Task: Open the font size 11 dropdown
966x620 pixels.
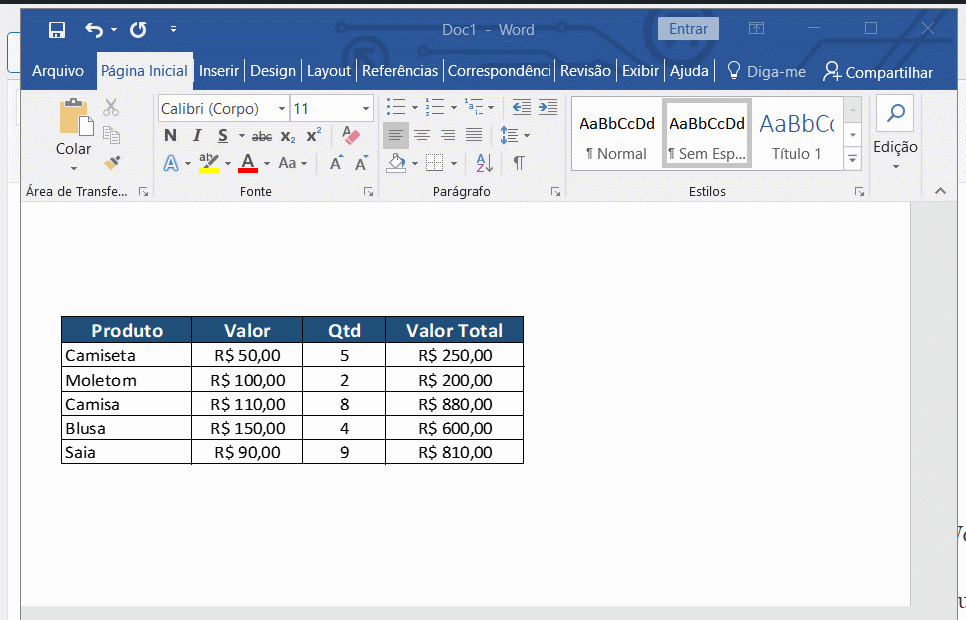Action: pos(366,109)
